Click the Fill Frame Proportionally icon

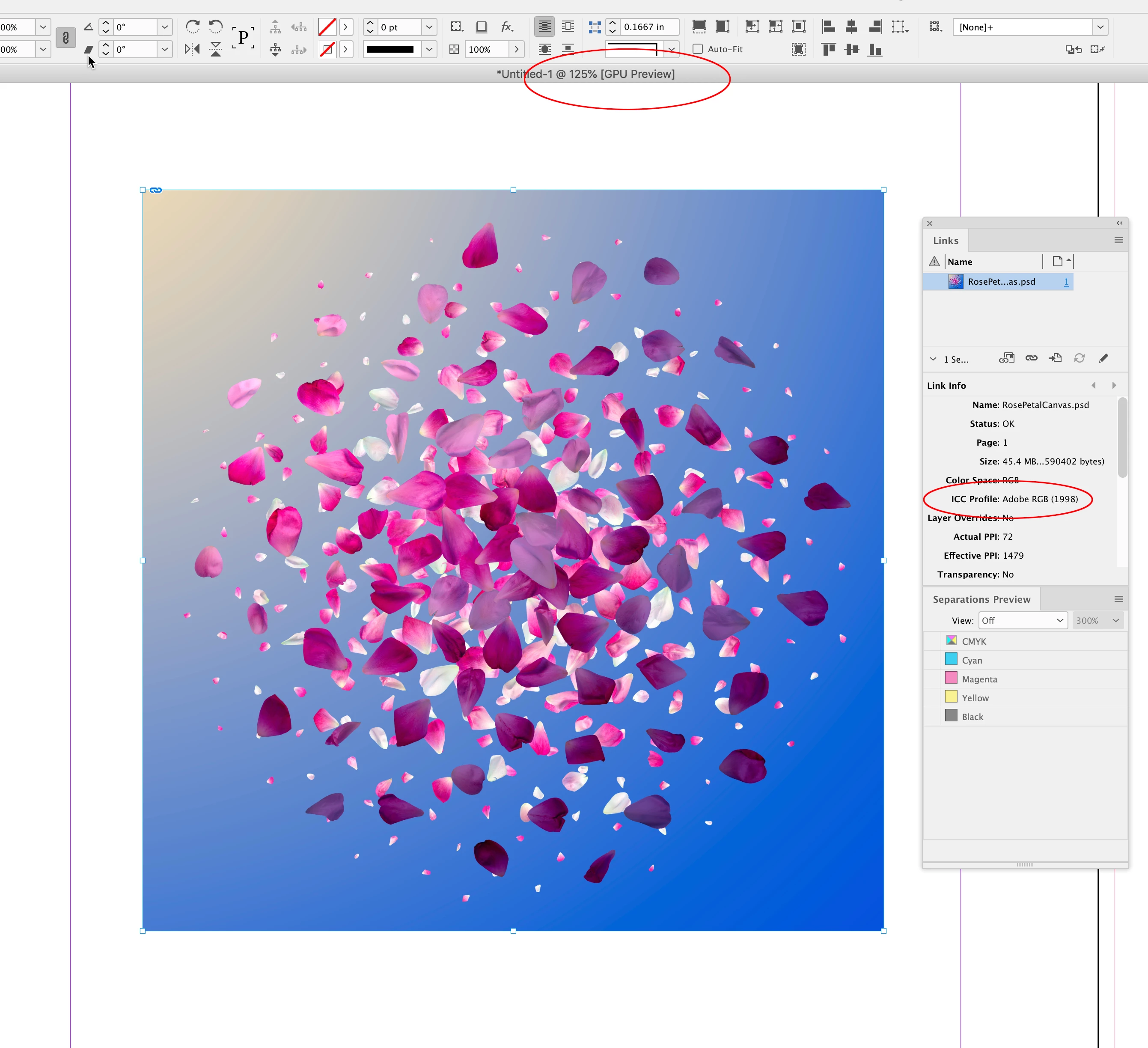click(x=699, y=26)
